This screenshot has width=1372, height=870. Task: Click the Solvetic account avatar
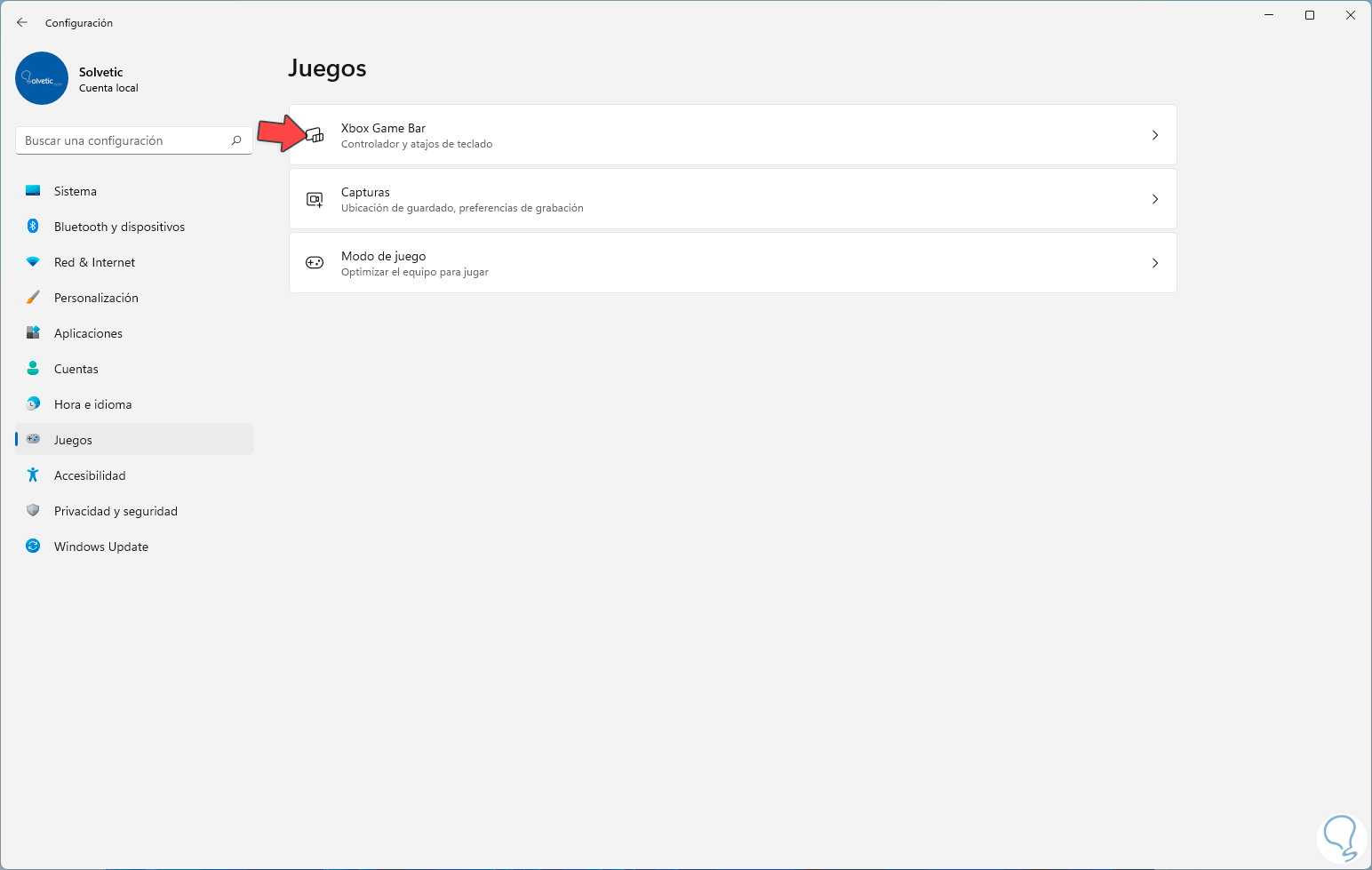click(x=42, y=78)
